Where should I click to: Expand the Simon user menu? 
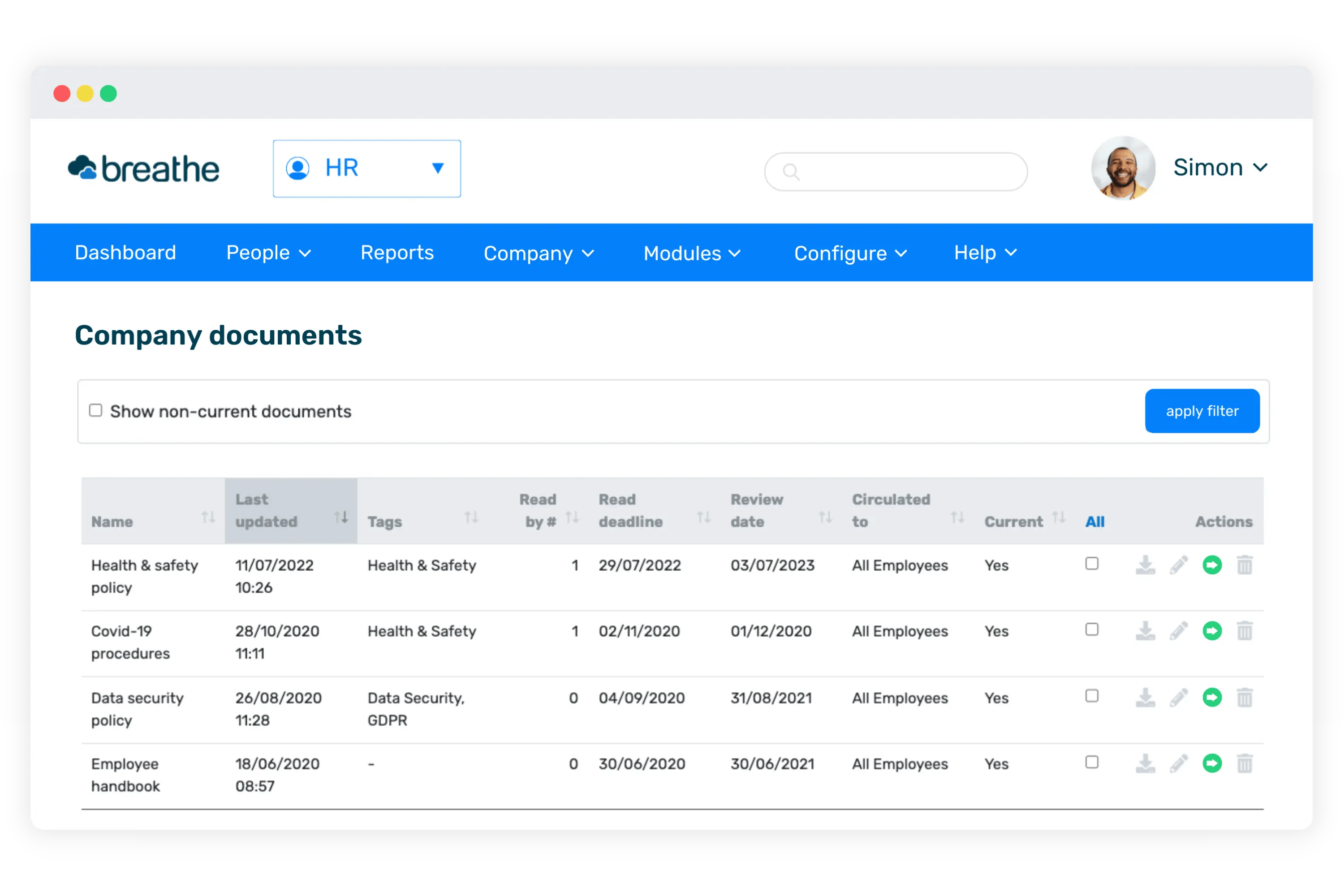[1219, 168]
